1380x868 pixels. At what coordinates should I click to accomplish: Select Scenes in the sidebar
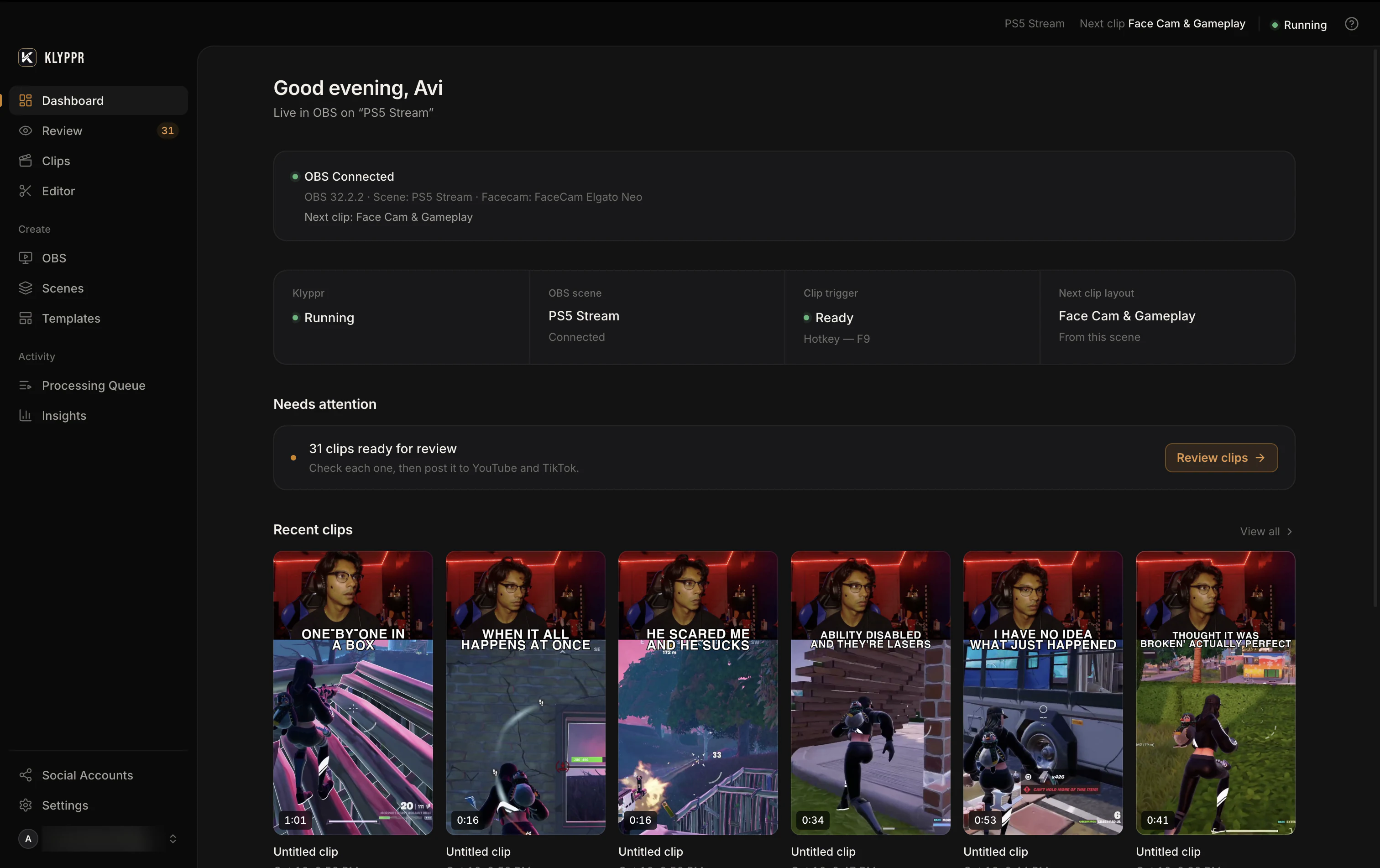[x=98, y=288]
